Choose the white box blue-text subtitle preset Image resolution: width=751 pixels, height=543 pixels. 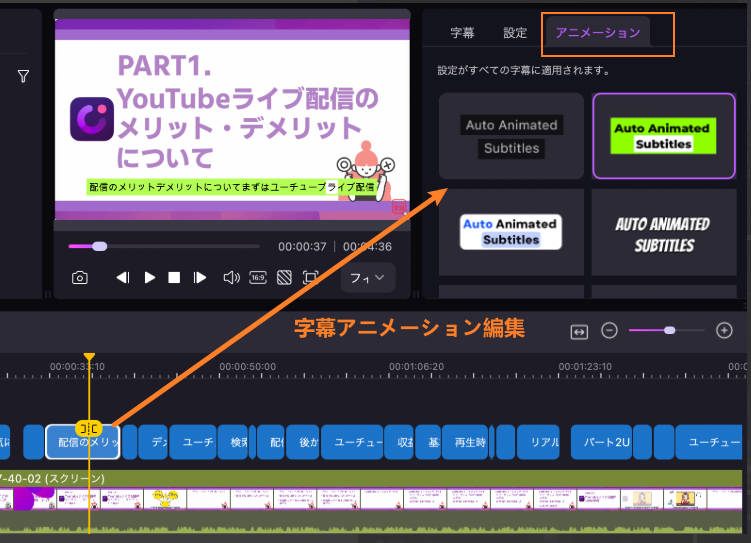pyautogui.click(x=511, y=232)
